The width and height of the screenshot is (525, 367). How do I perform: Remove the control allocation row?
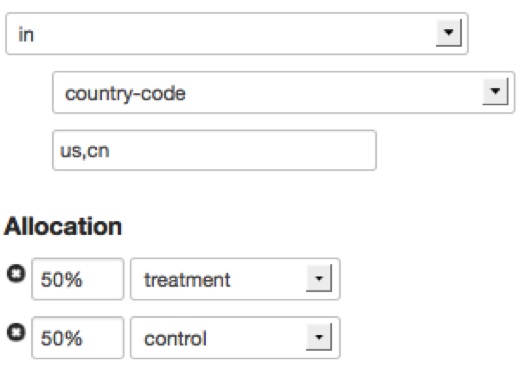[16, 333]
